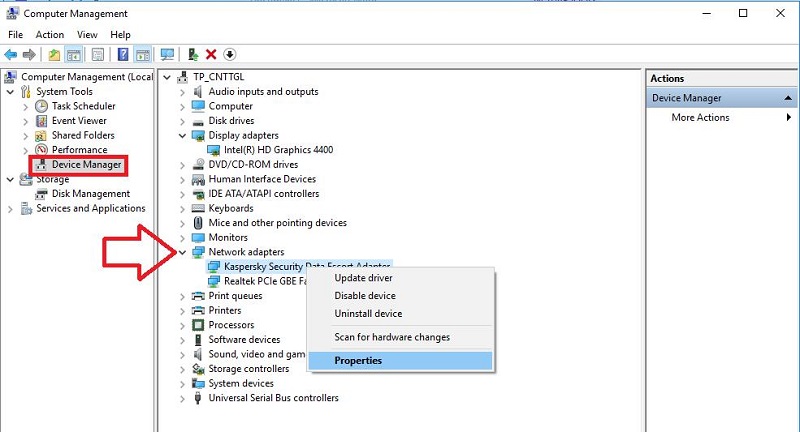Click the Human Interface Devices icon
Image resolution: width=800 pixels, height=432 pixels.
coord(198,180)
